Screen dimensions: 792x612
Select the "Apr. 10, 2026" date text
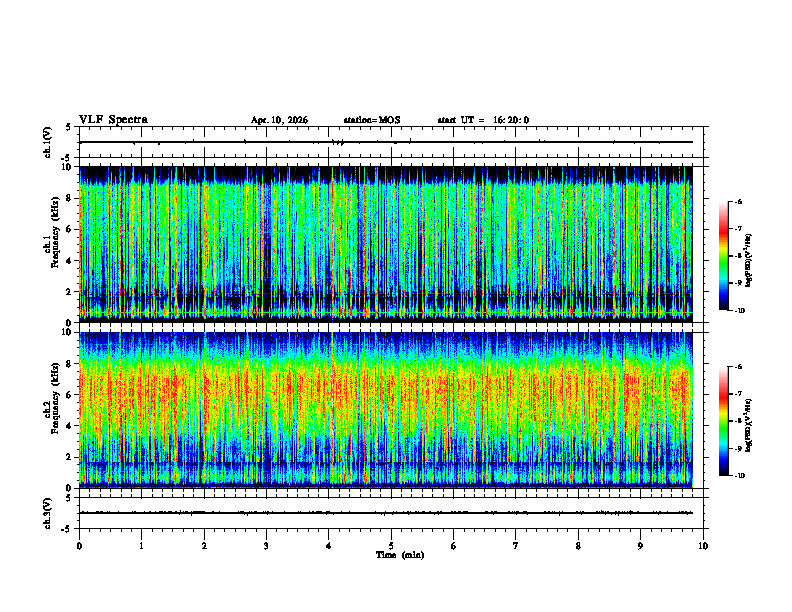(x=279, y=120)
